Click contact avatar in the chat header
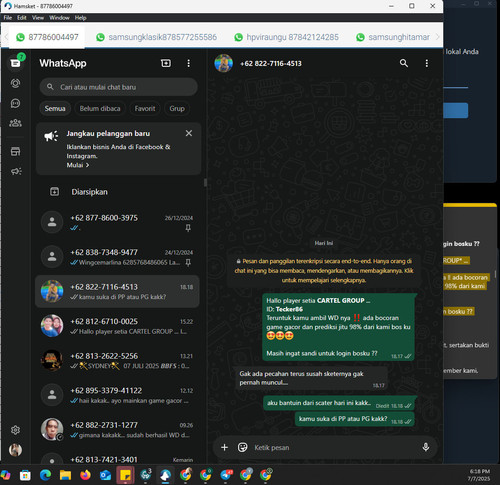Screen dimensions: 500x485 tap(224, 63)
